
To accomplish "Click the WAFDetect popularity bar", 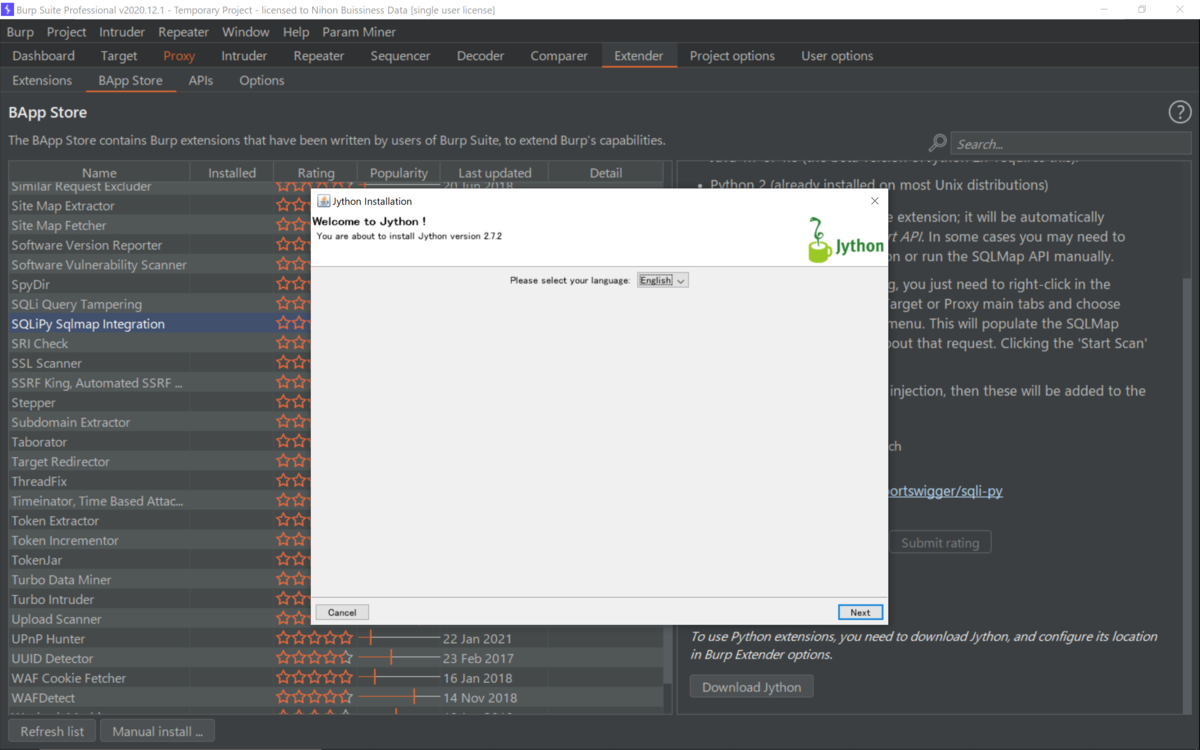I will click(399, 698).
